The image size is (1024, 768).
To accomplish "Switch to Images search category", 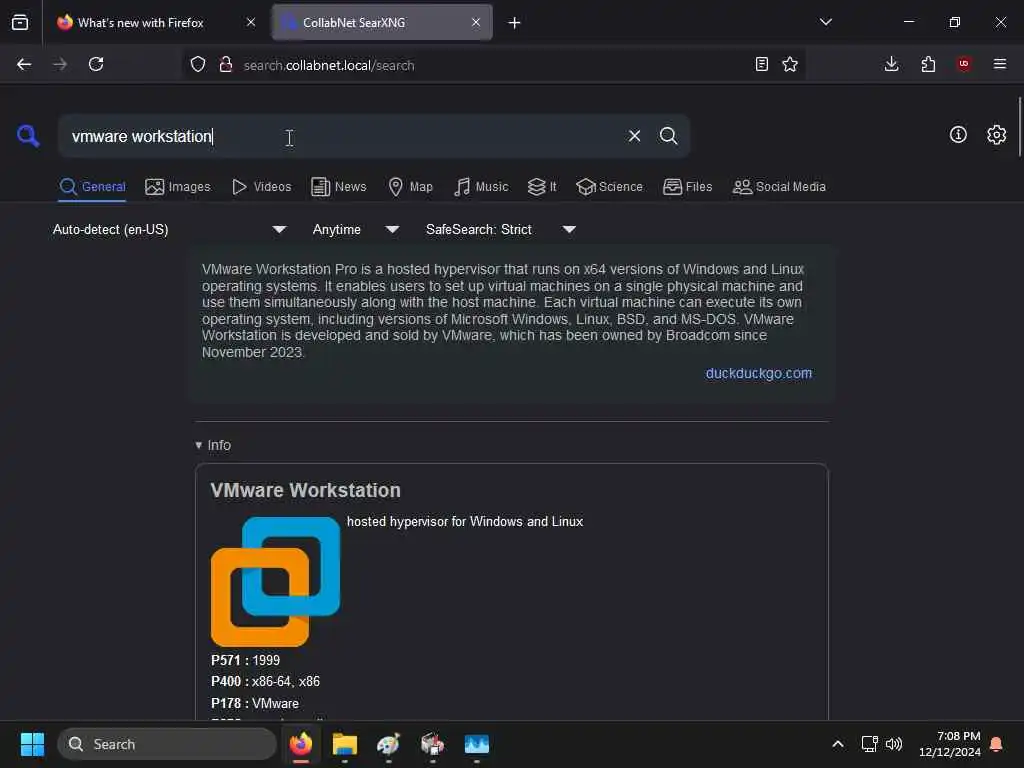I will pos(178,187).
